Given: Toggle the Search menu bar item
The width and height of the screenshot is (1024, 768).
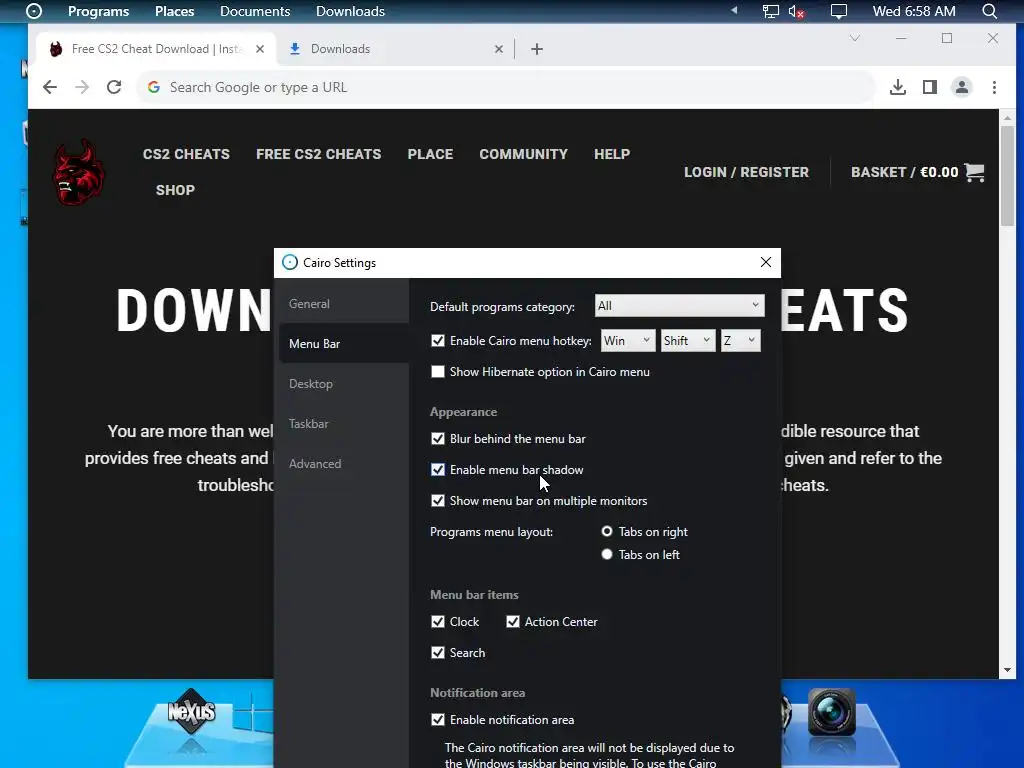Looking at the screenshot, I should point(438,652).
